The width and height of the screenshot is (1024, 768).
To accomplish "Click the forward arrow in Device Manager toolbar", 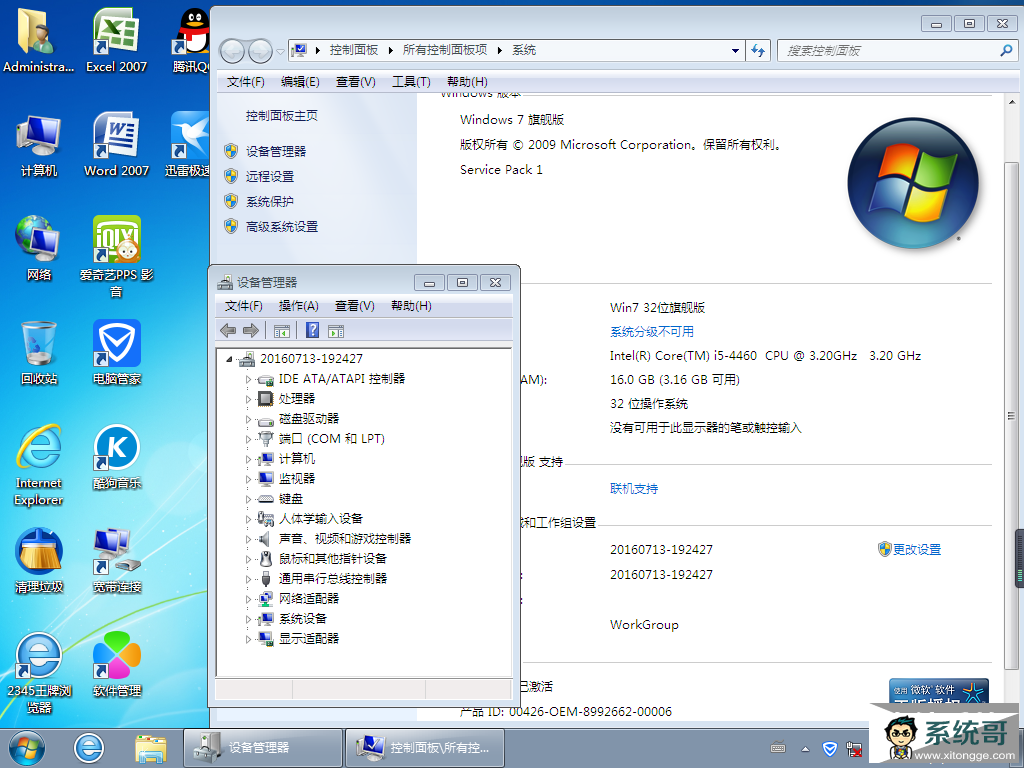I will point(251,330).
